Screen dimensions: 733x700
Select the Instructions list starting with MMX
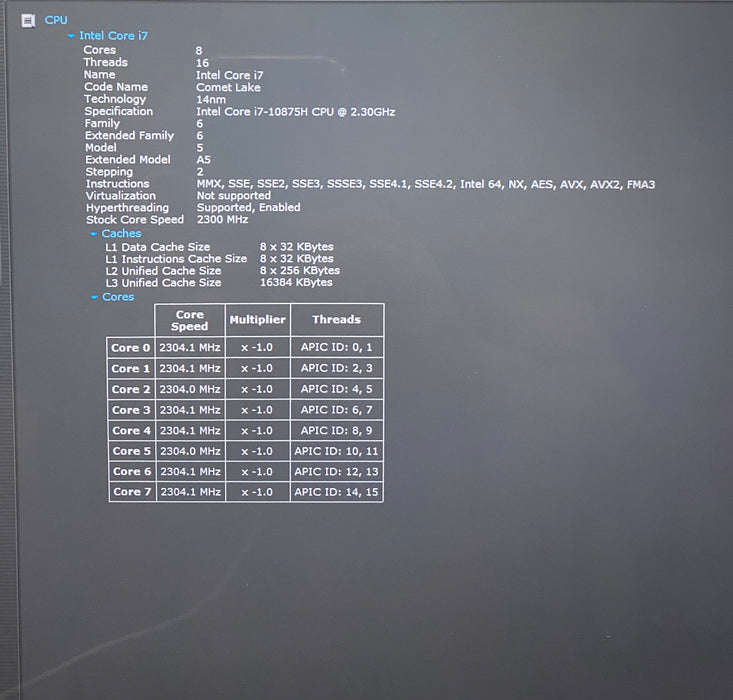(x=425, y=184)
